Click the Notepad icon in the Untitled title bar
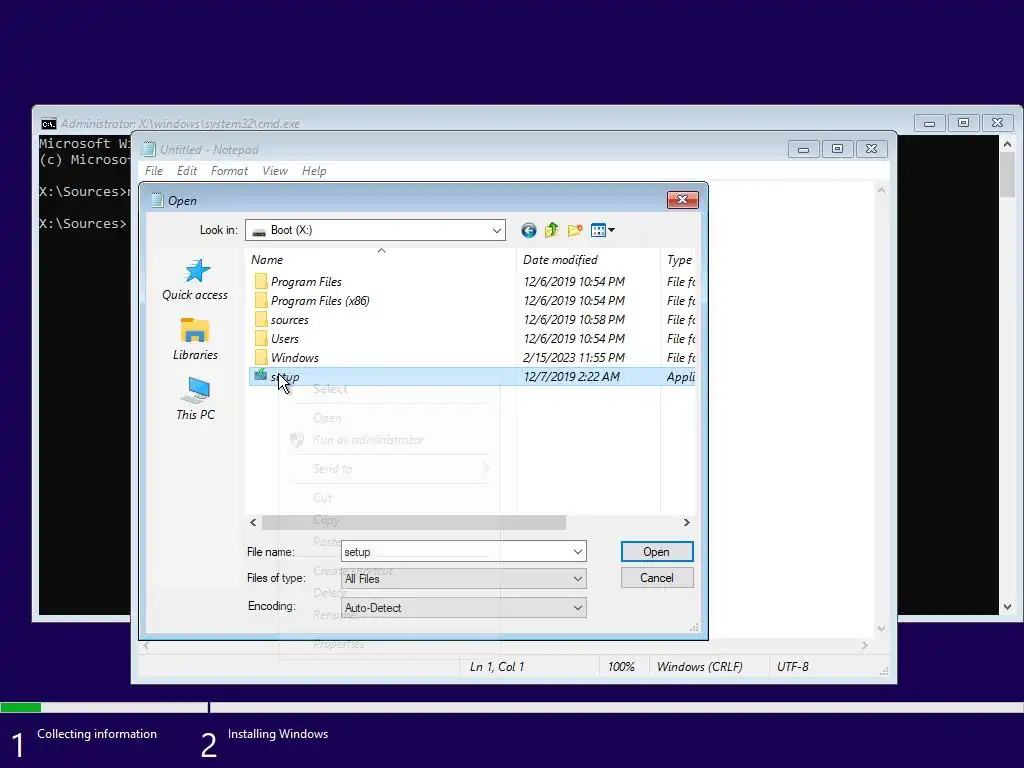 pos(149,150)
